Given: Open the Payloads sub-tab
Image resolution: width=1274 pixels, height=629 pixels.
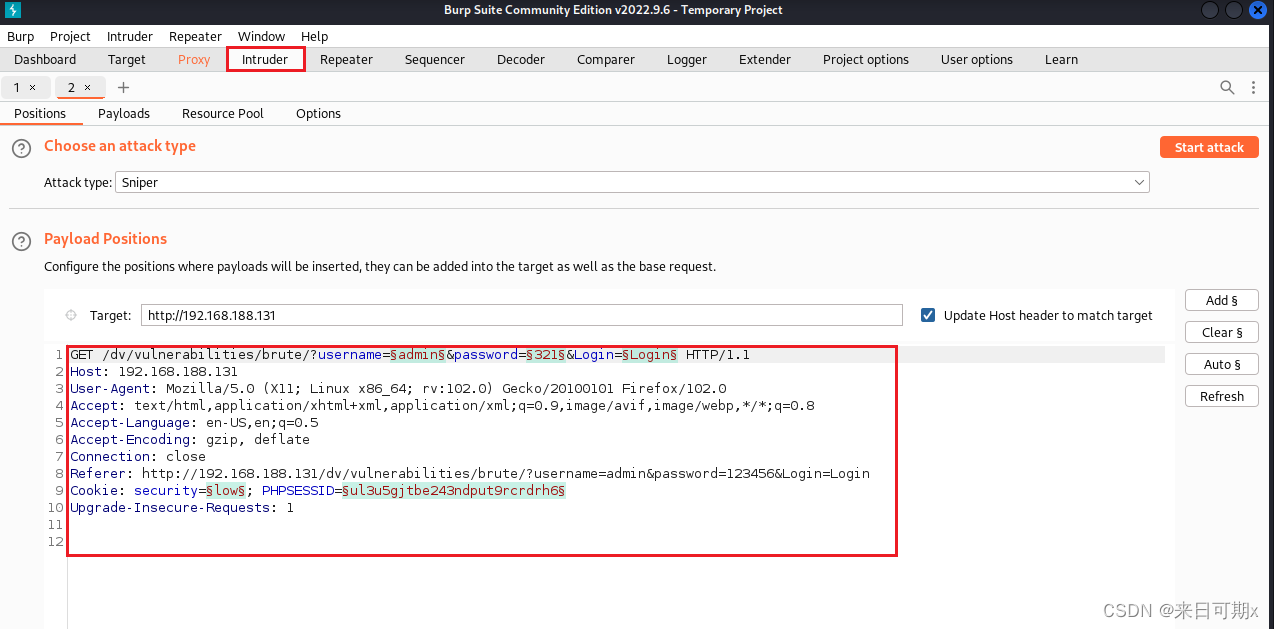Looking at the screenshot, I should coord(124,113).
